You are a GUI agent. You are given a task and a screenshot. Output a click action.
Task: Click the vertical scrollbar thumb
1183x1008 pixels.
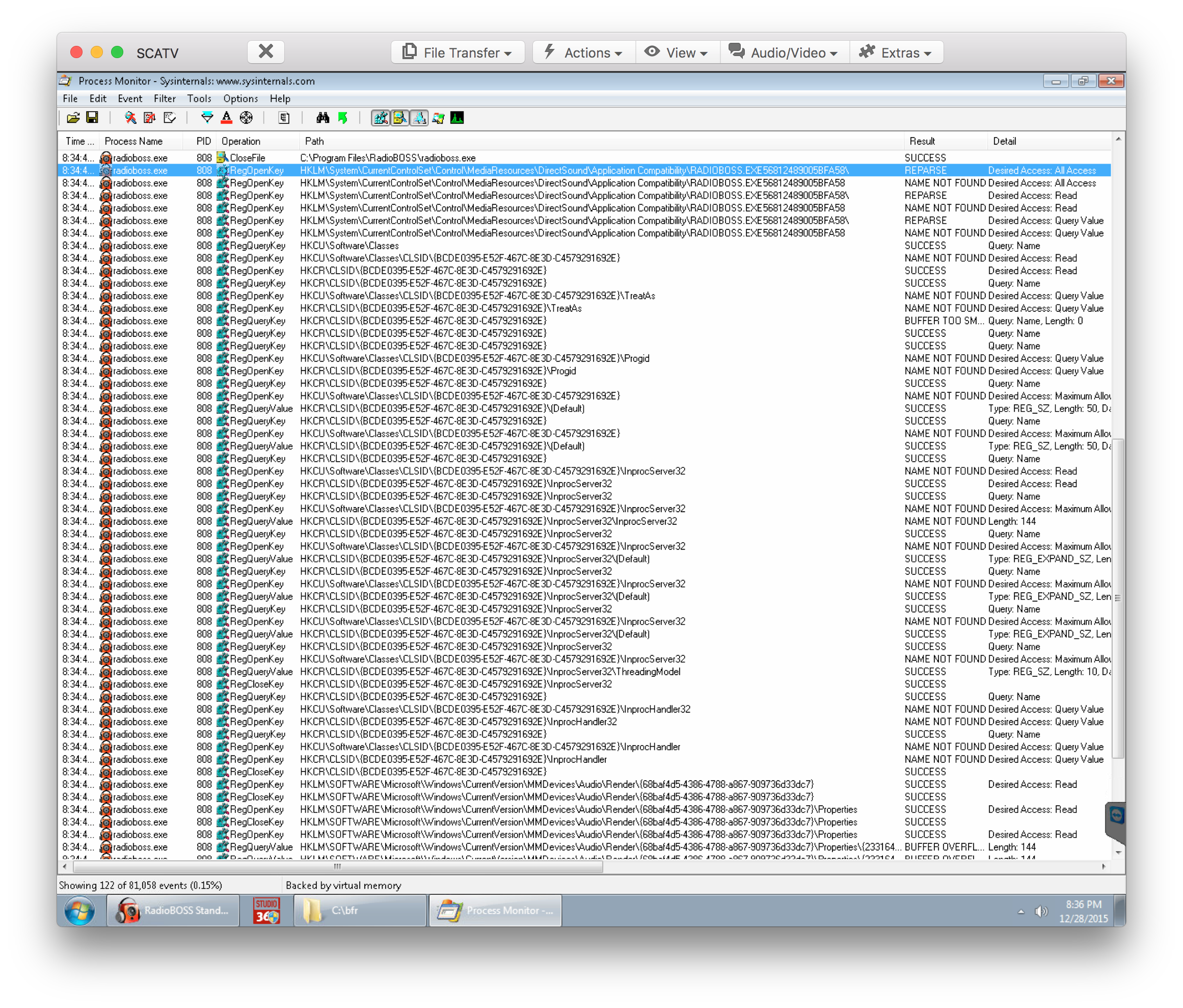pyautogui.click(x=1118, y=598)
